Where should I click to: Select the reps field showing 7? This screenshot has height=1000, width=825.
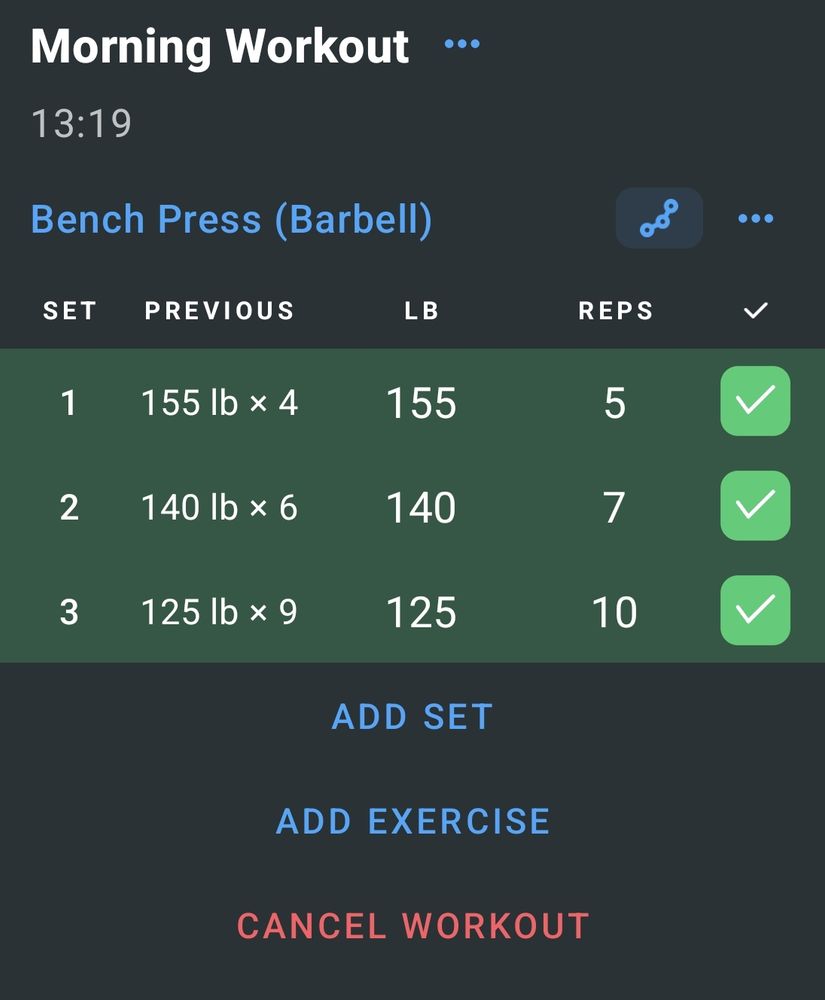tap(615, 508)
